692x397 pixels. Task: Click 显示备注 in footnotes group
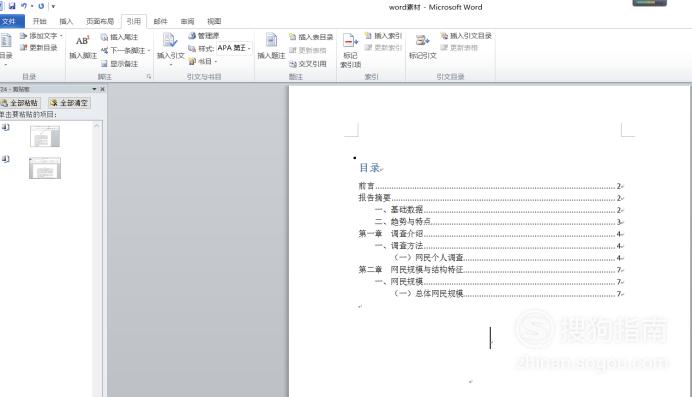click(119, 64)
